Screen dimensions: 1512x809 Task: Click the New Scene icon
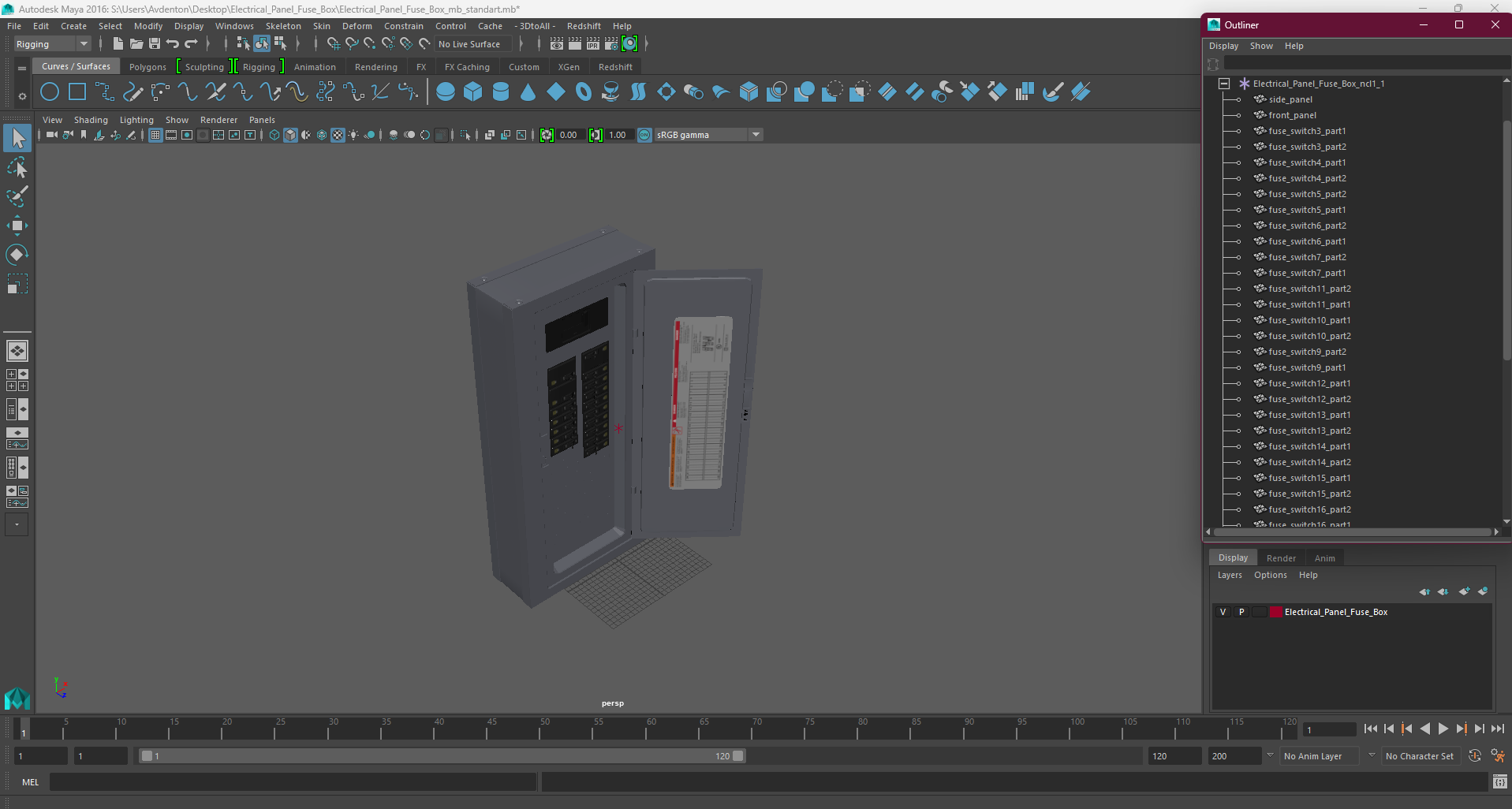118,44
